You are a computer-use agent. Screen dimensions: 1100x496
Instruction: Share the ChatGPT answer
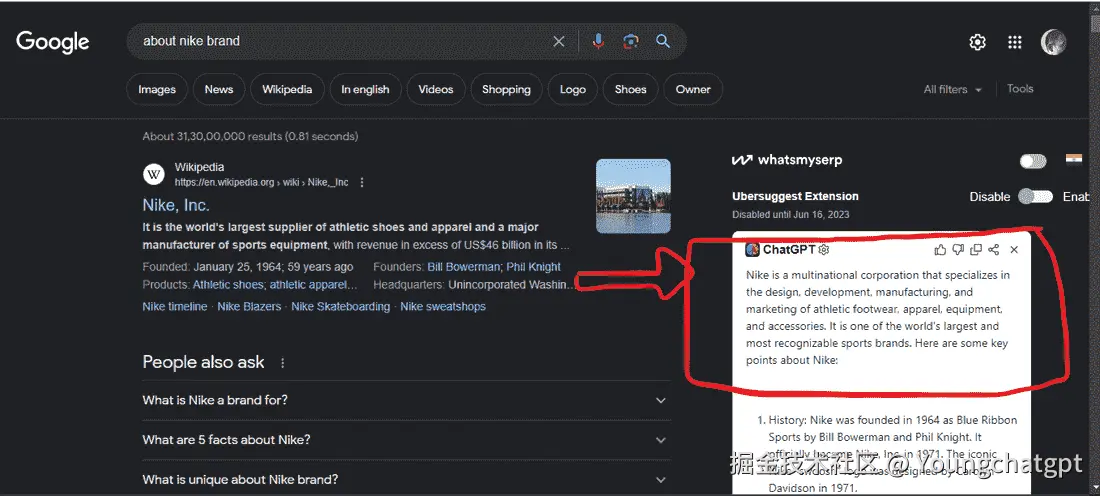[x=993, y=250]
